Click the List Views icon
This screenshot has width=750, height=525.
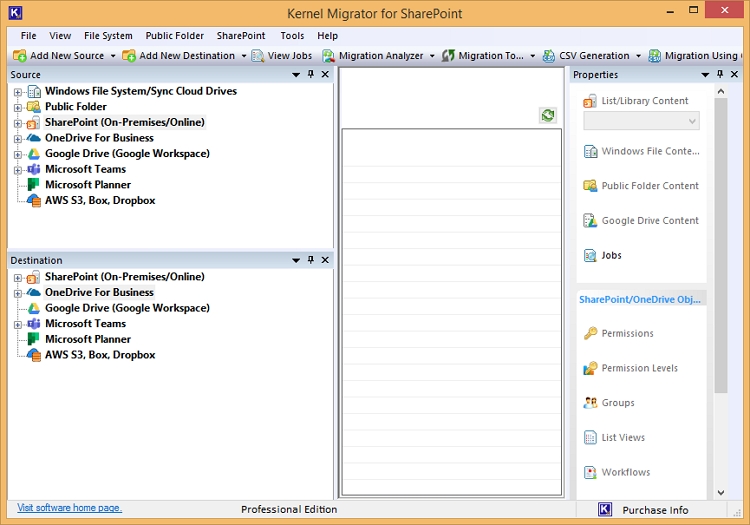[590, 438]
